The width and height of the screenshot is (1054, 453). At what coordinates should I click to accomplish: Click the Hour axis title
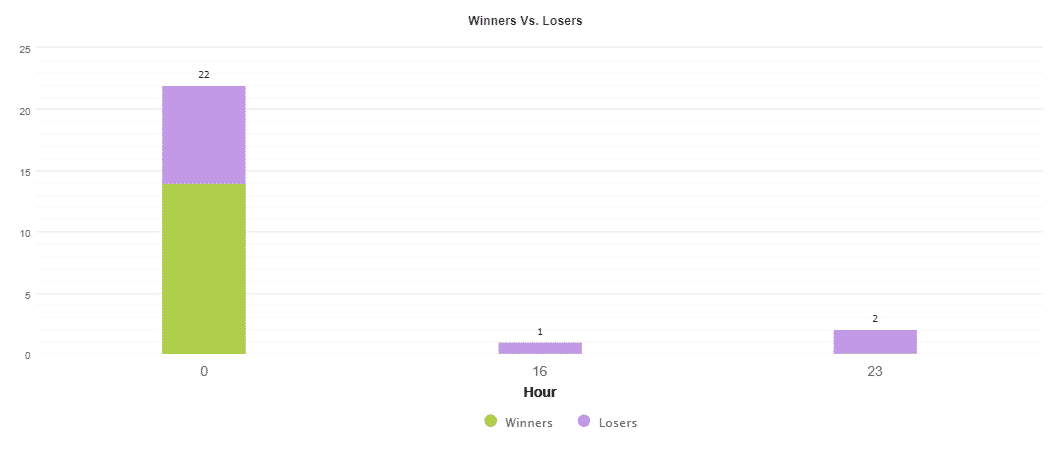point(540,392)
